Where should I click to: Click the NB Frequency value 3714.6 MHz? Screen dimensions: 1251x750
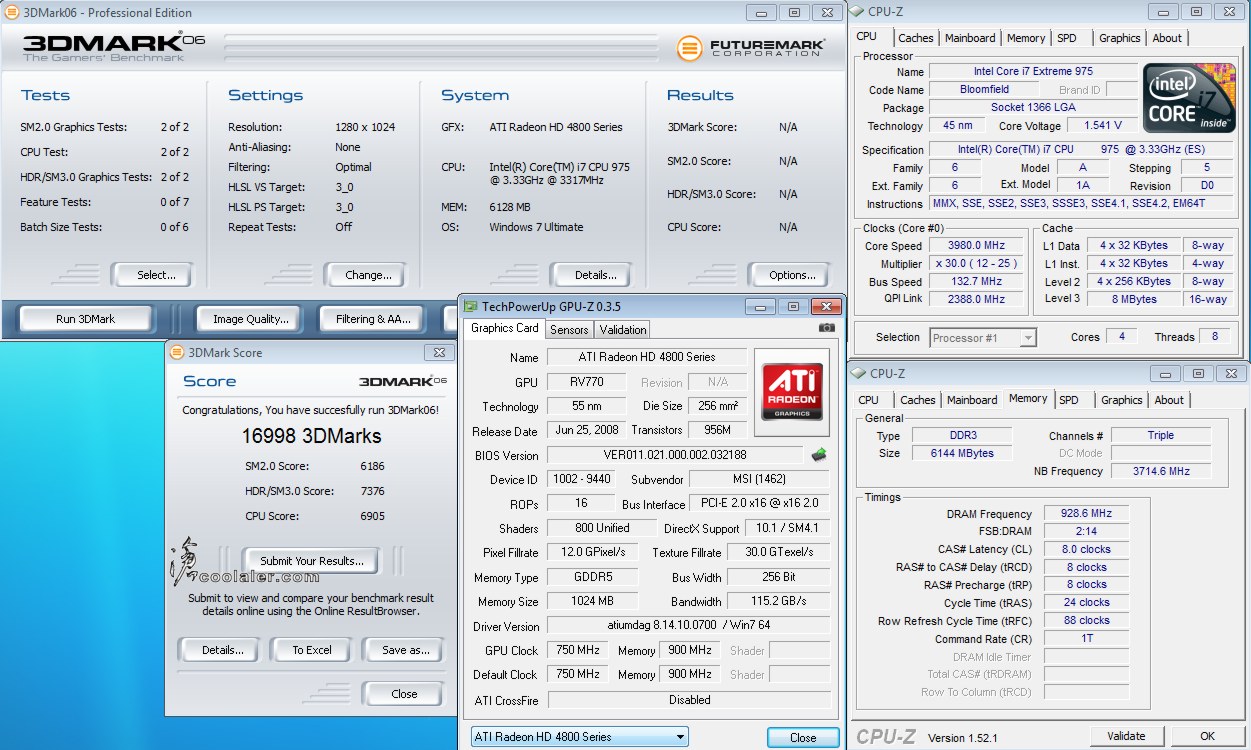(x=1160, y=471)
